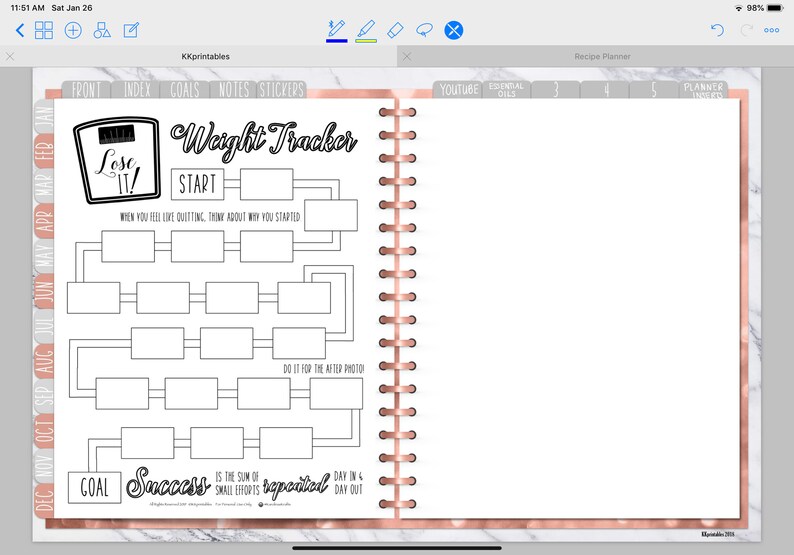Jump to the SEP month tab
Screen dimensions: 794x555
[x=45, y=395]
